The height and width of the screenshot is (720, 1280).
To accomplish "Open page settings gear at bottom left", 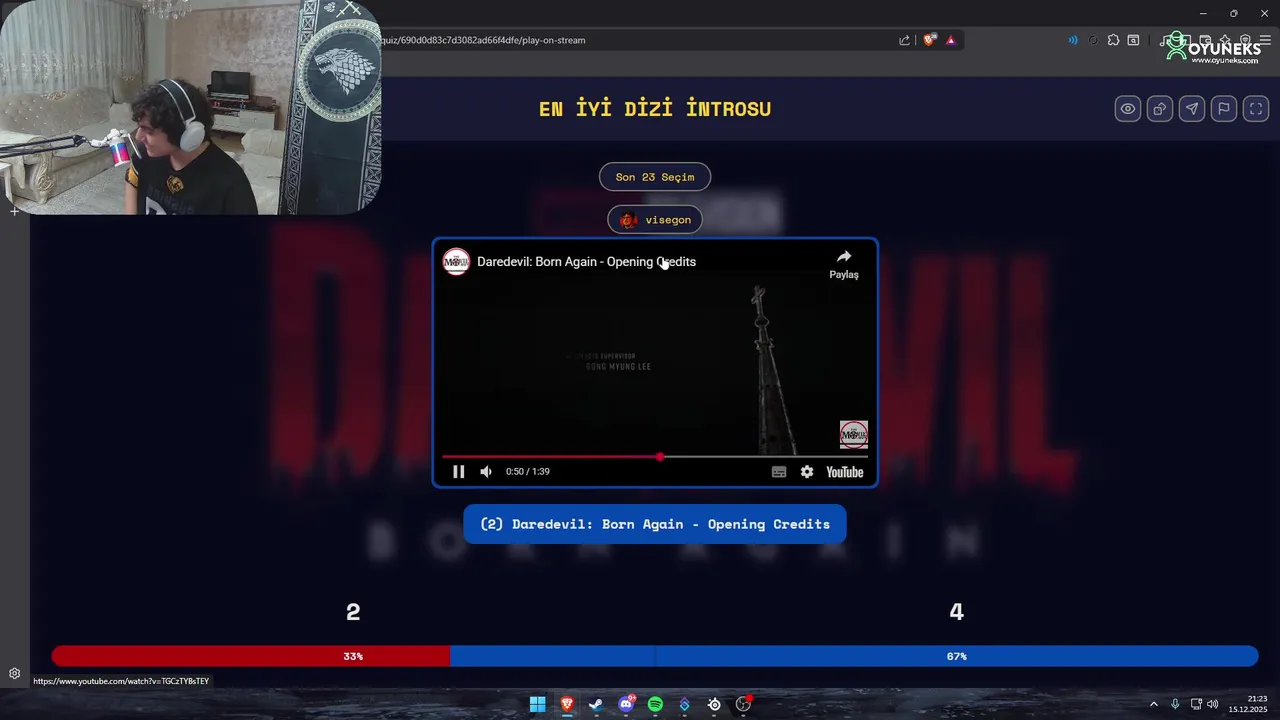I will click(15, 674).
